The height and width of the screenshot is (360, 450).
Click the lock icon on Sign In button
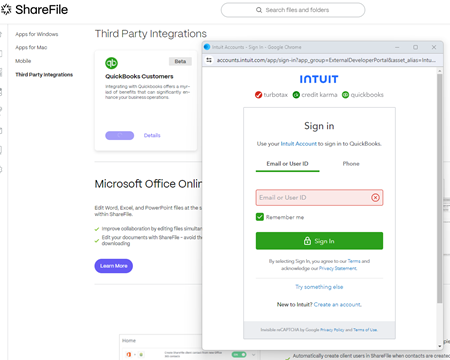click(x=307, y=241)
